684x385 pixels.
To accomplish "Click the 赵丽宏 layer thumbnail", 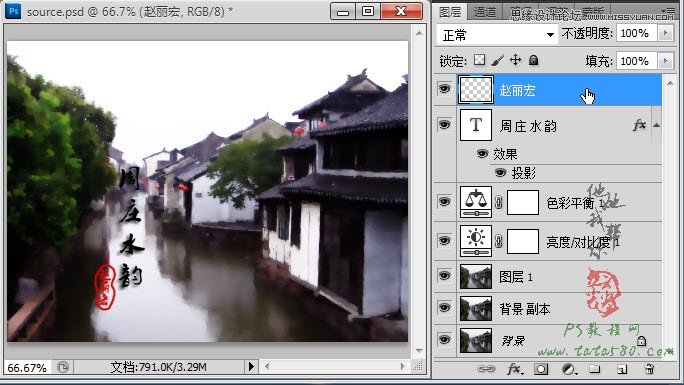I will tap(476, 89).
